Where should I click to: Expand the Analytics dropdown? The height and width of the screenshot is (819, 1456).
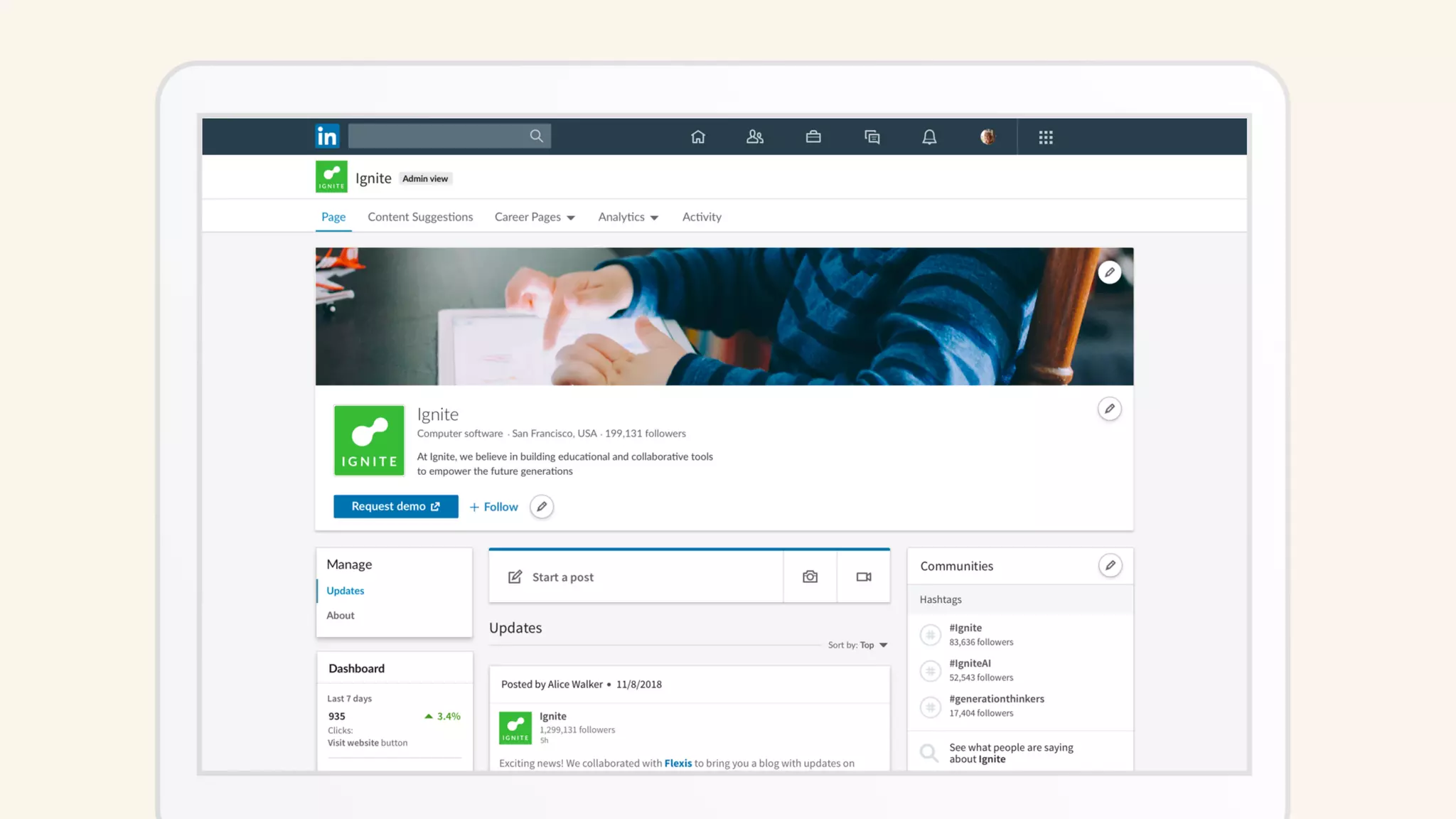coord(628,217)
